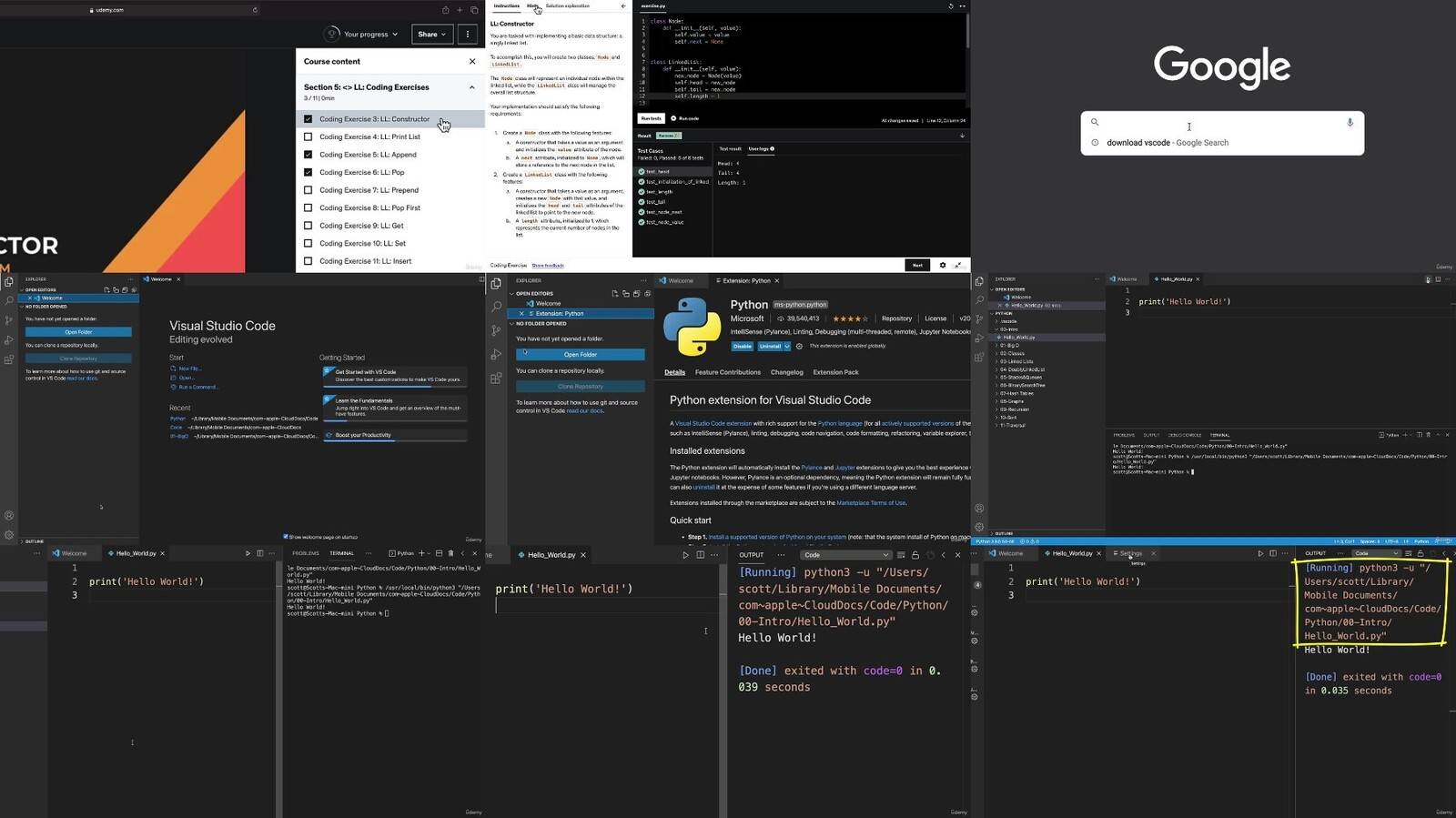Open the coding exercise settings gear

click(x=943, y=265)
